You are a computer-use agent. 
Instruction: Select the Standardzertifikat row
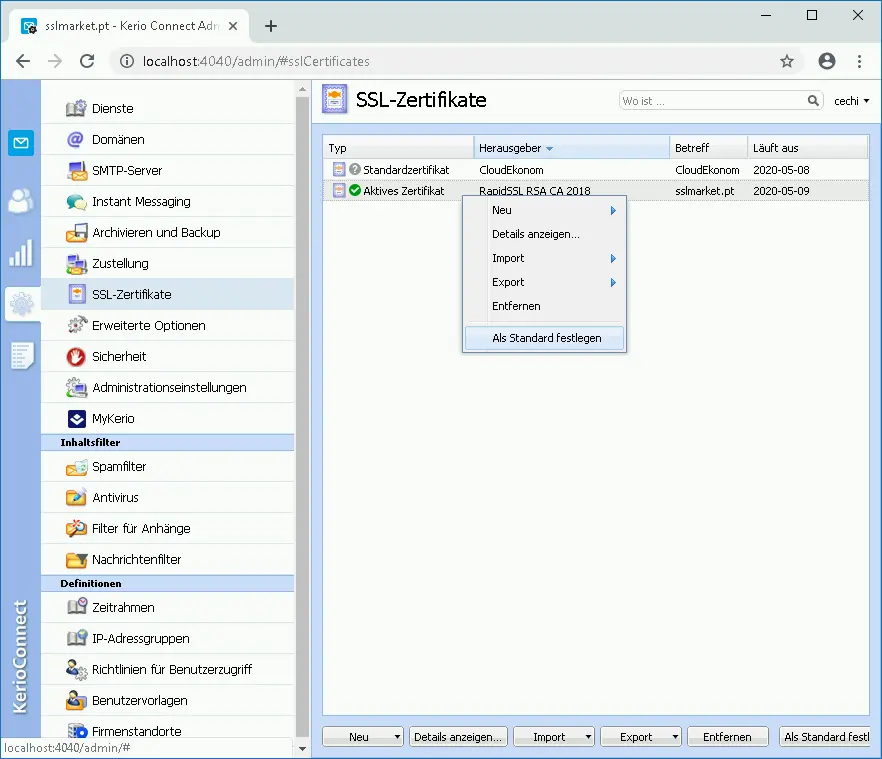596,169
